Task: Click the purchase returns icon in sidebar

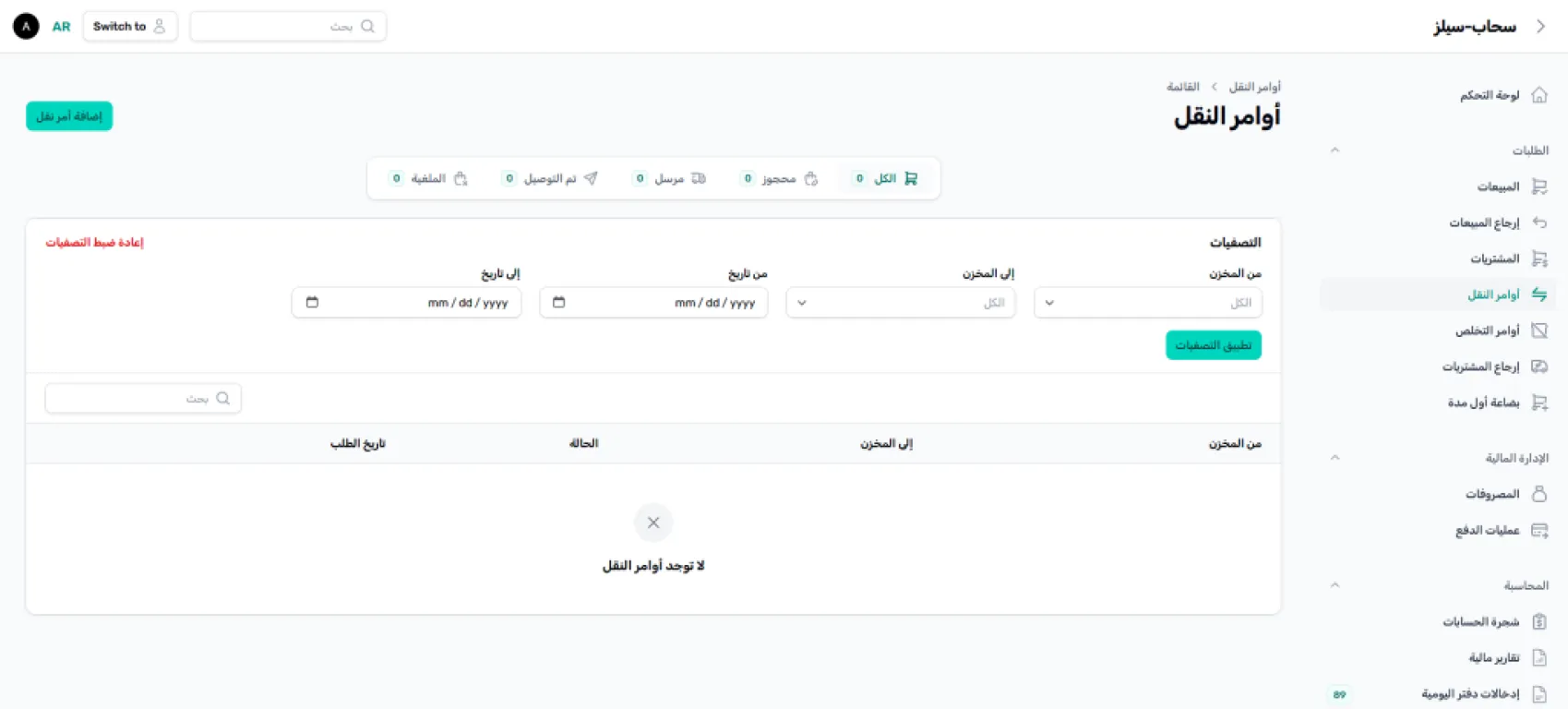Action: 1539,367
